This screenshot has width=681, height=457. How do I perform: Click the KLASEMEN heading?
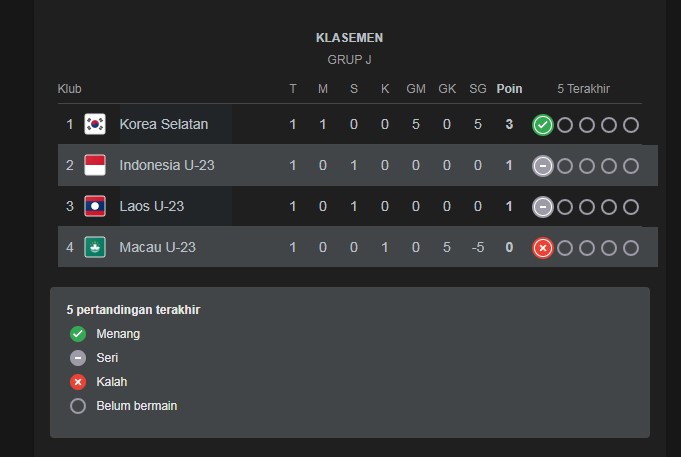tap(349, 38)
